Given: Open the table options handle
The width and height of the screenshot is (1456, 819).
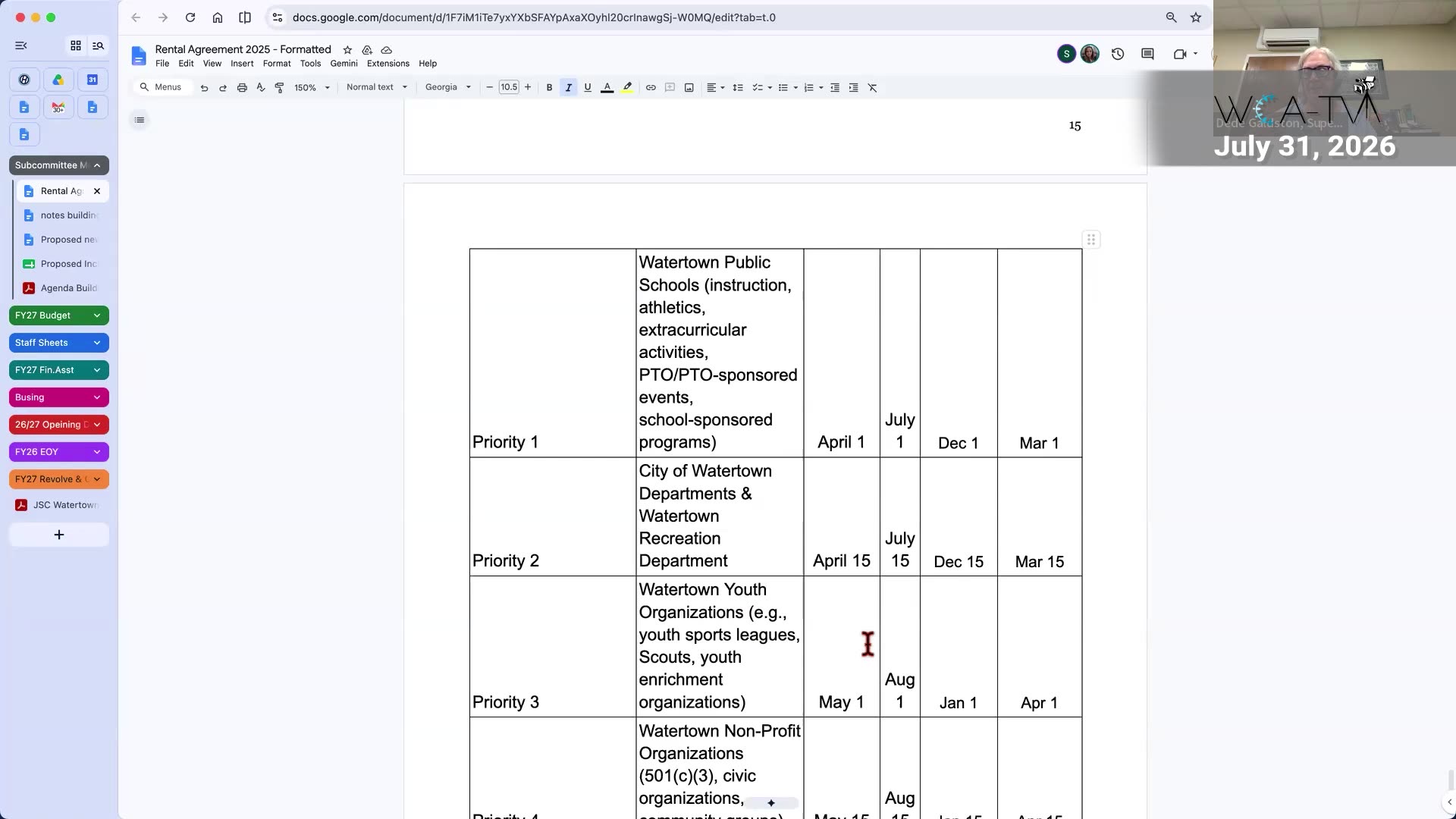Looking at the screenshot, I should (1091, 240).
